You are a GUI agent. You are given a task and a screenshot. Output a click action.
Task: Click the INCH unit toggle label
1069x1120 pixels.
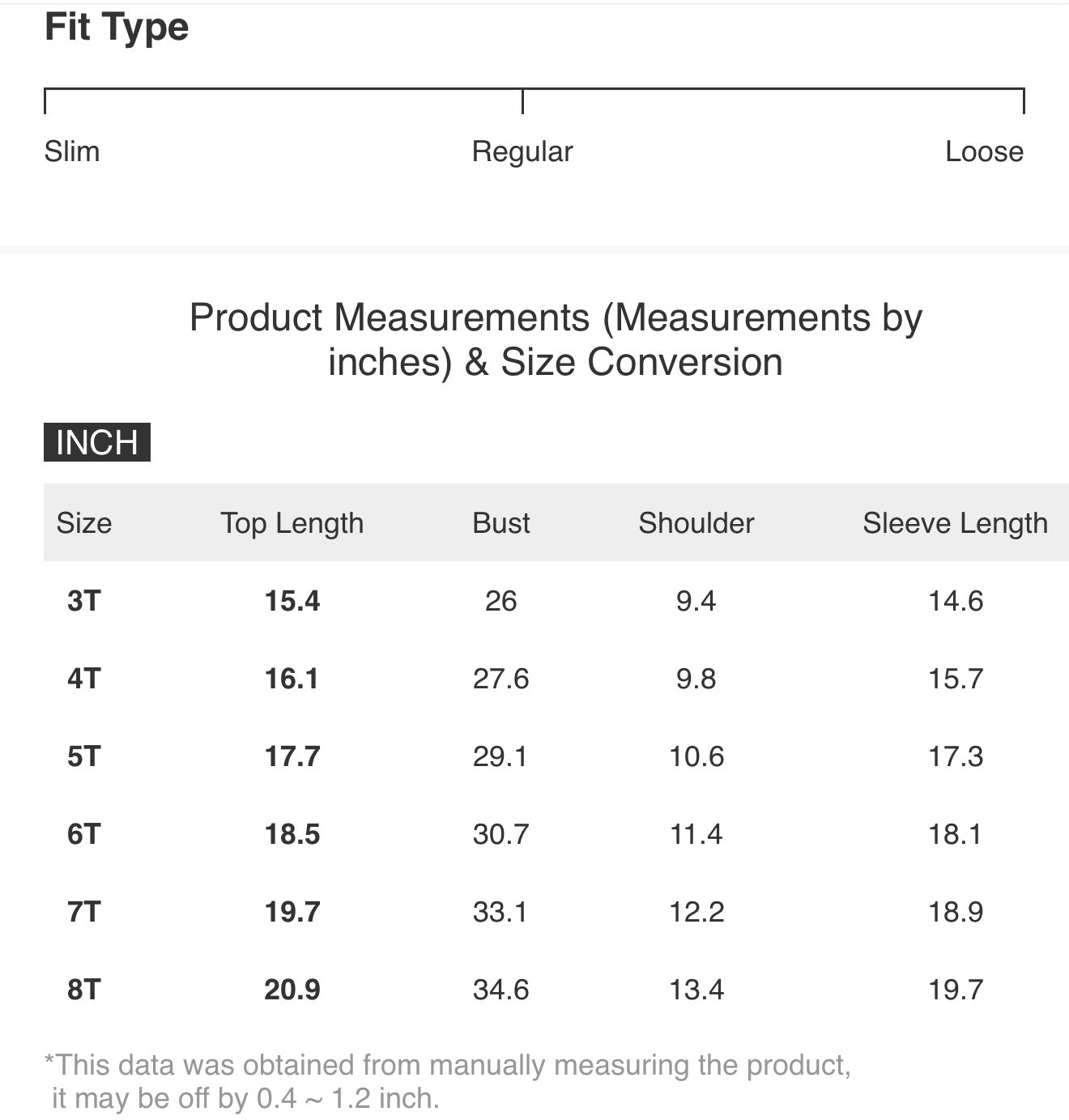coord(96,443)
